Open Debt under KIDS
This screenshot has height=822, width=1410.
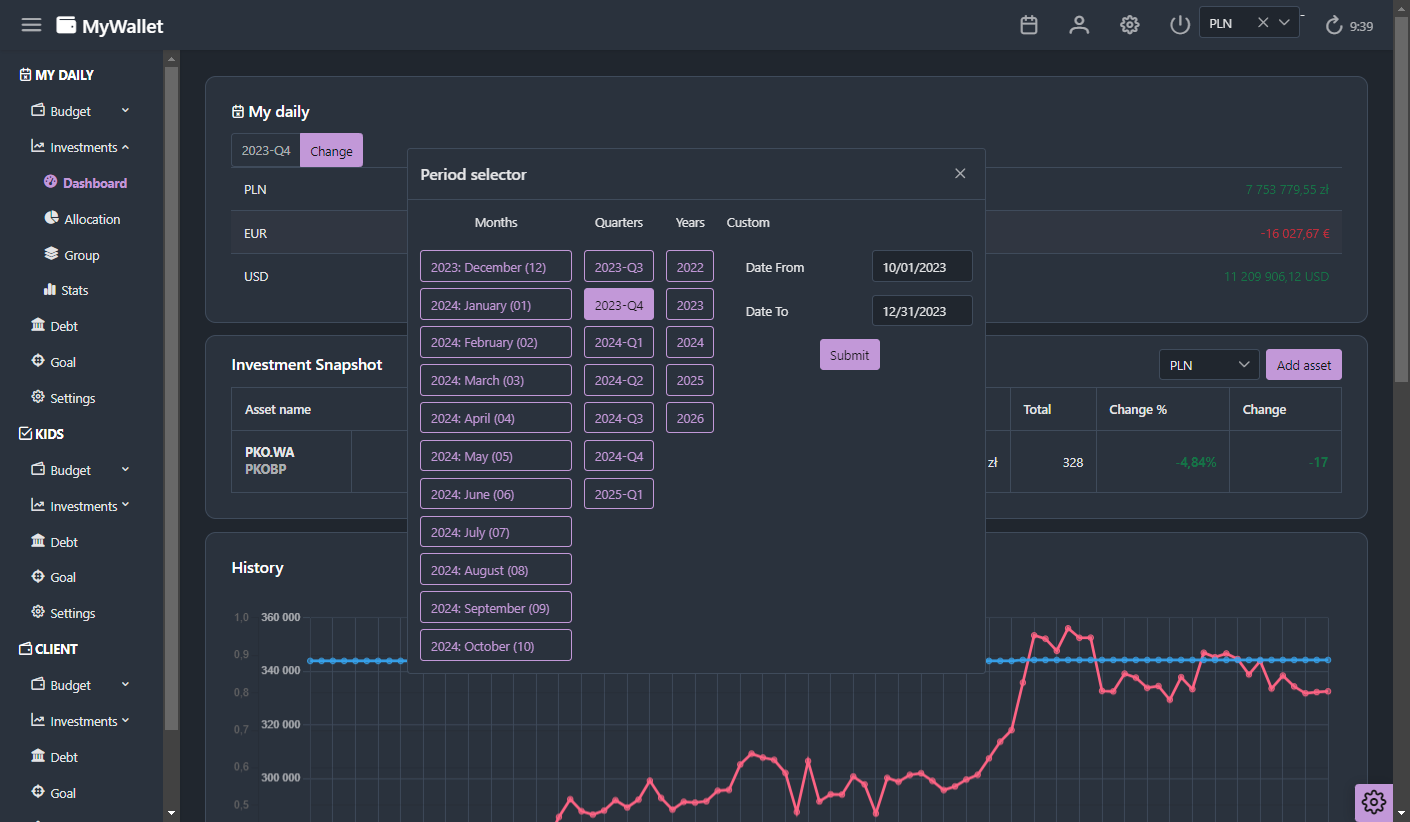pyautogui.click(x=55, y=542)
